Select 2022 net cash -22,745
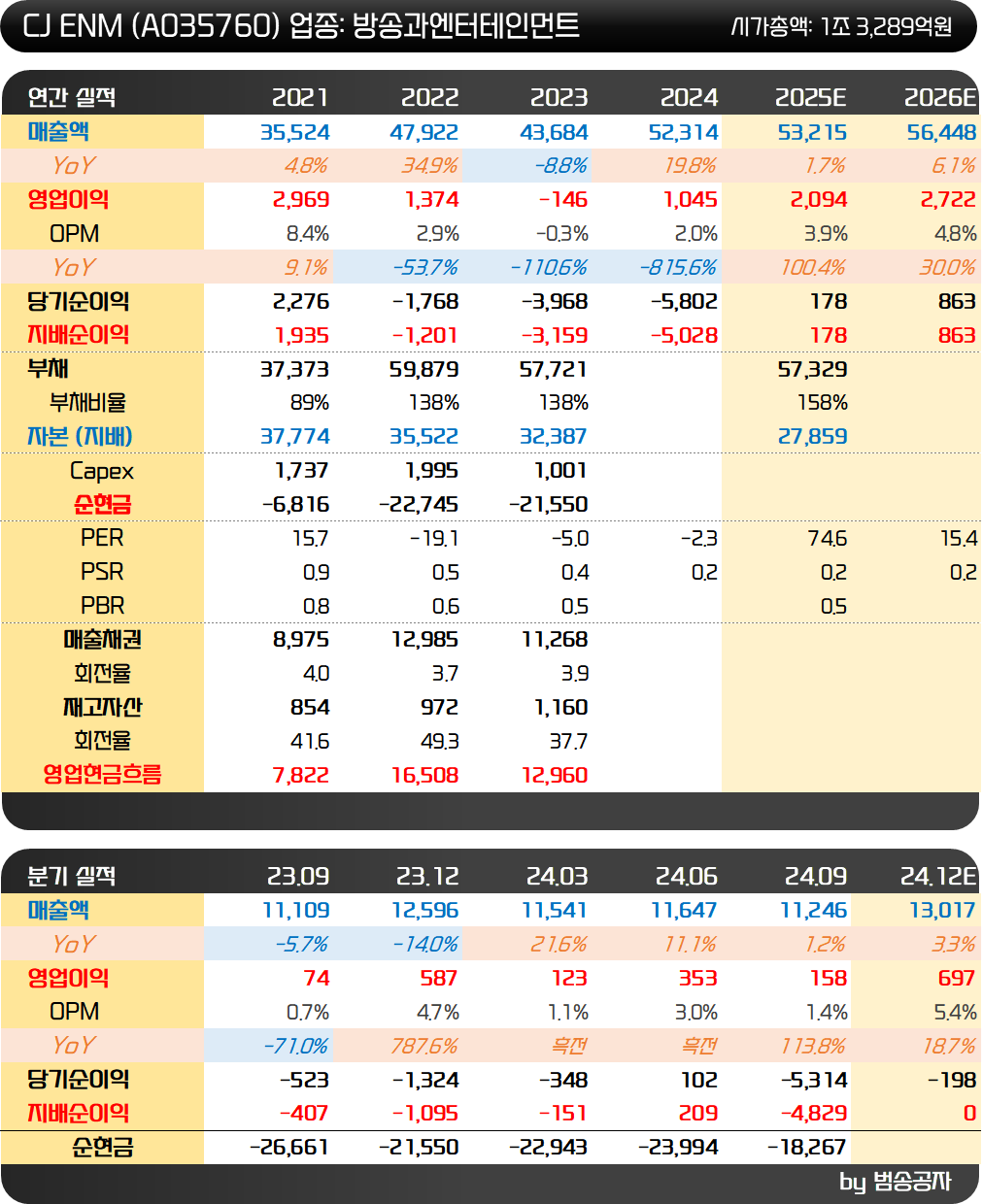Screen dimensions: 982x1204 419,505
